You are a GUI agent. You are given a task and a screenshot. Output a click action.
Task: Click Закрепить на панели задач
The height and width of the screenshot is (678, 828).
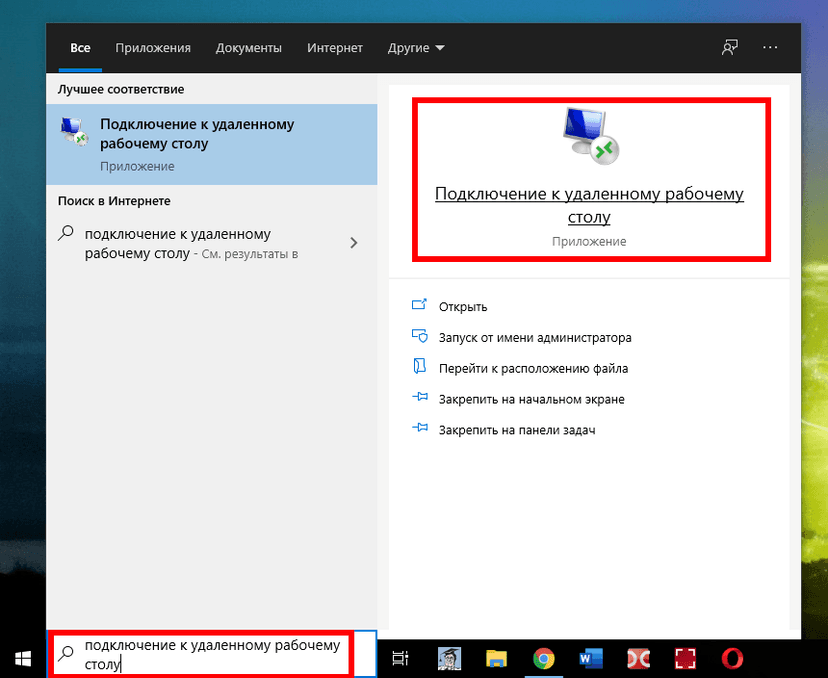[x=516, y=430]
